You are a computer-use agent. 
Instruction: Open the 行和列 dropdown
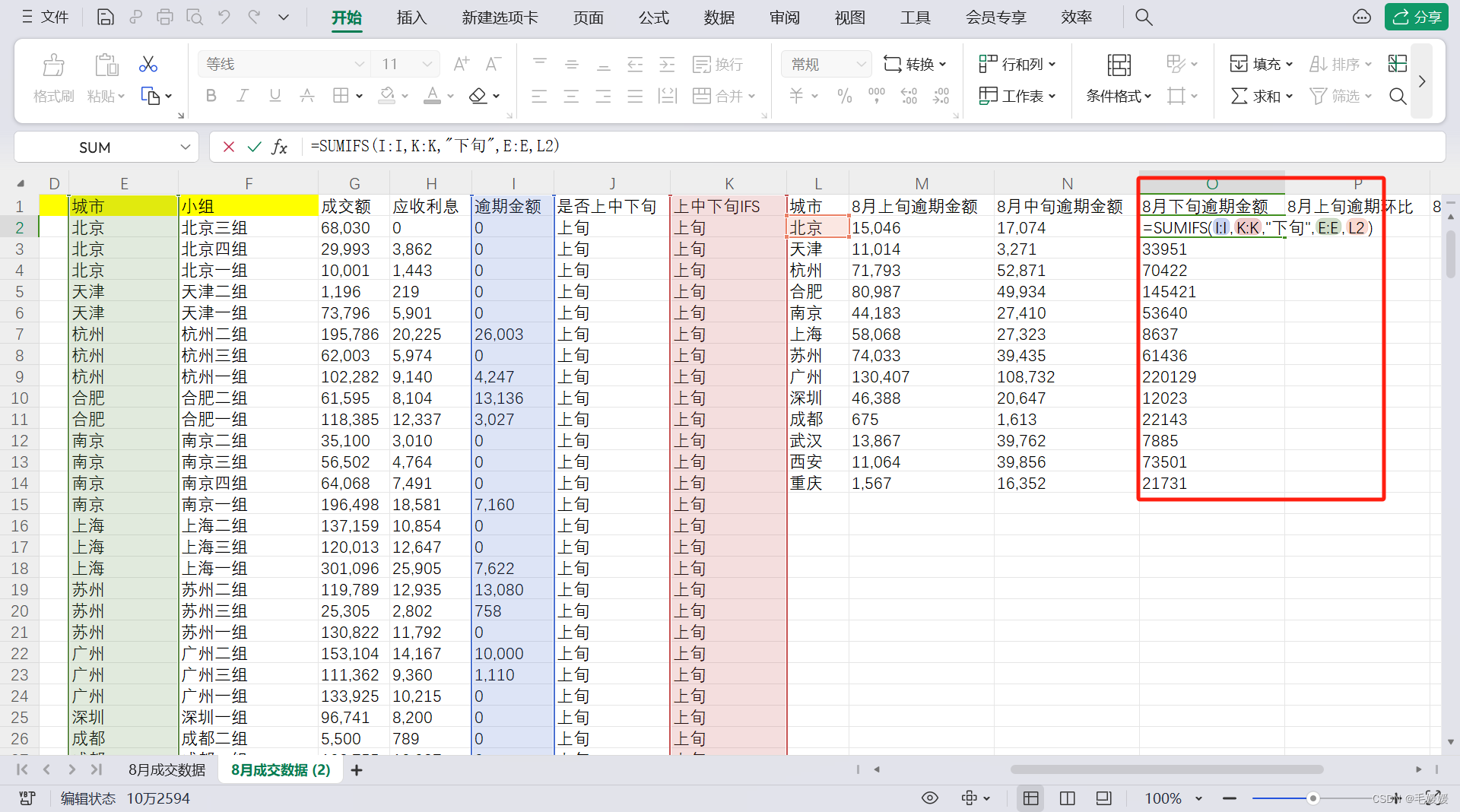point(1017,65)
